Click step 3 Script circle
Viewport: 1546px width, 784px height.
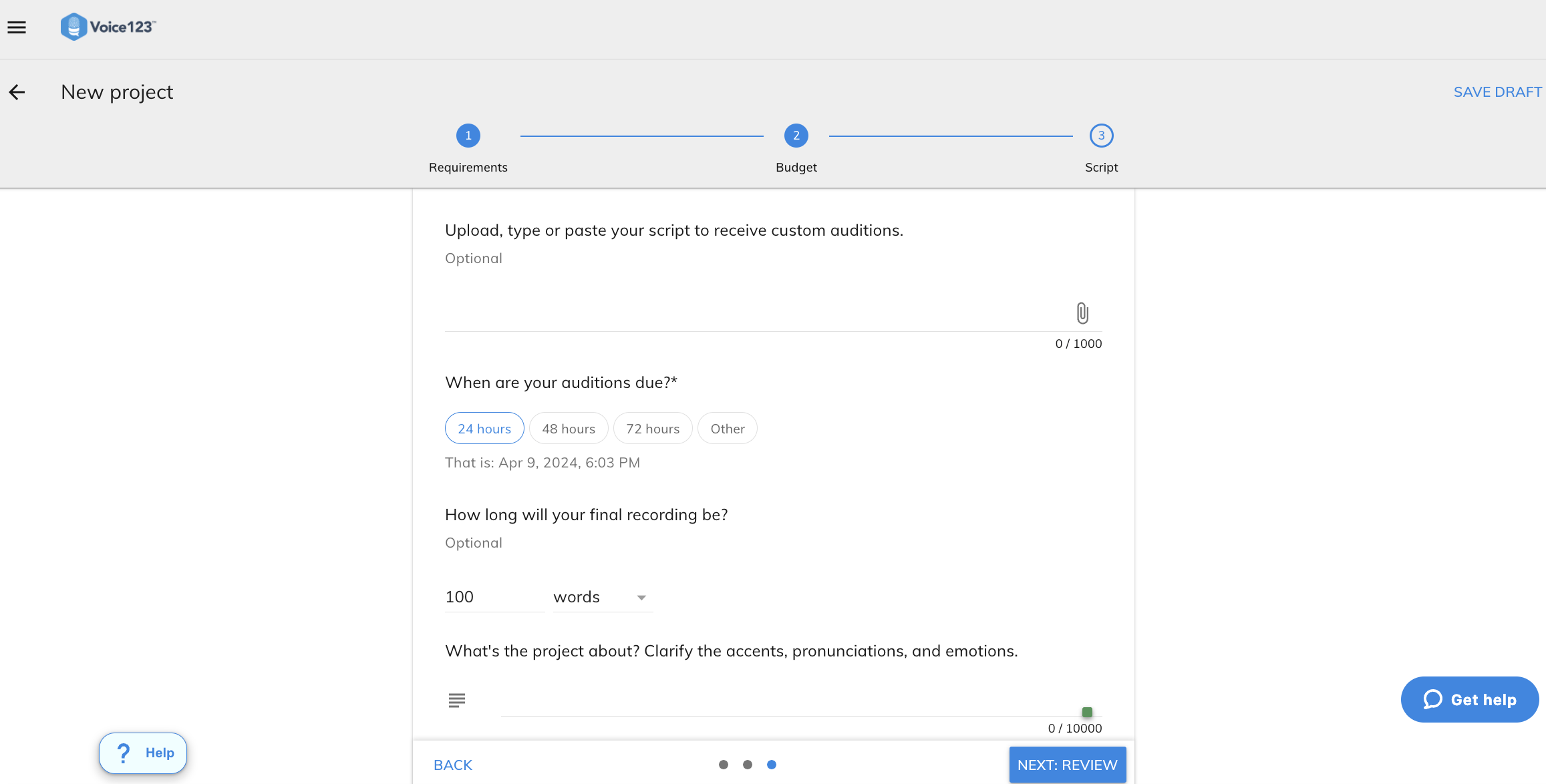[1101, 136]
